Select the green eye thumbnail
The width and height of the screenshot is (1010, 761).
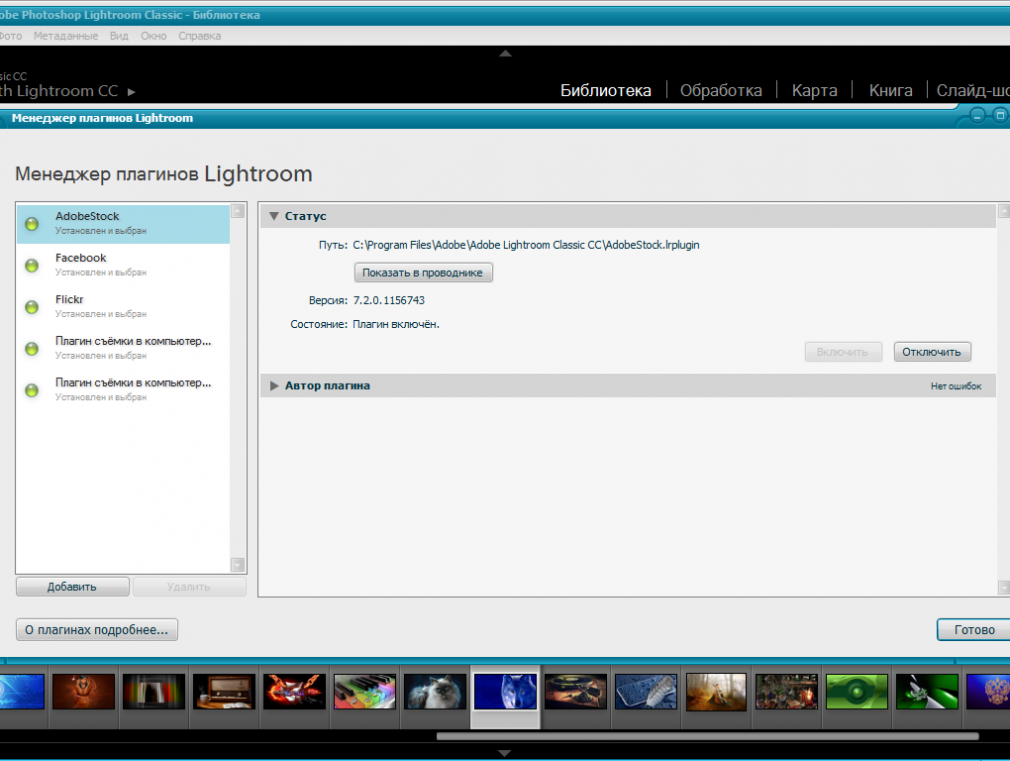point(857,692)
